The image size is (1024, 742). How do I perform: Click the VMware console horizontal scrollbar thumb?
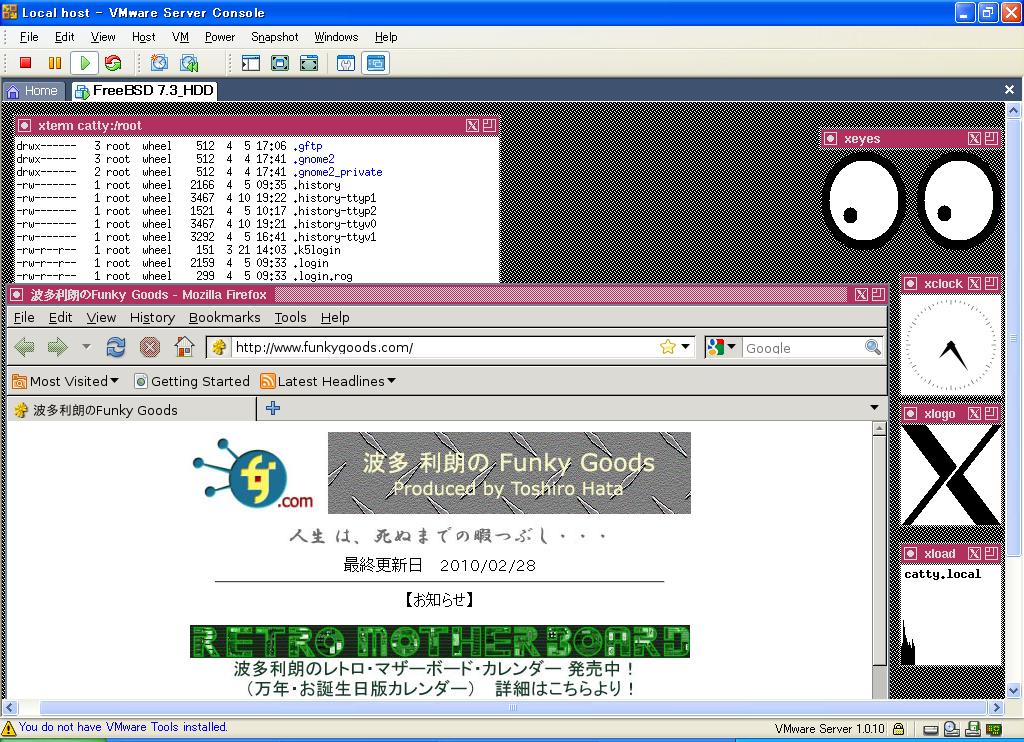[513, 707]
